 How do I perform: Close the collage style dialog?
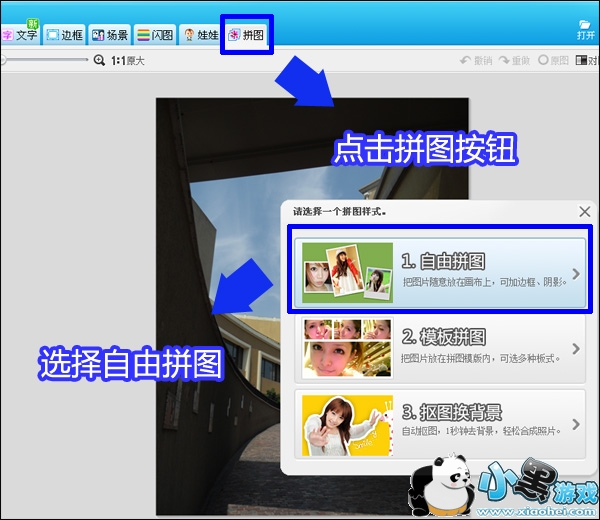click(584, 212)
